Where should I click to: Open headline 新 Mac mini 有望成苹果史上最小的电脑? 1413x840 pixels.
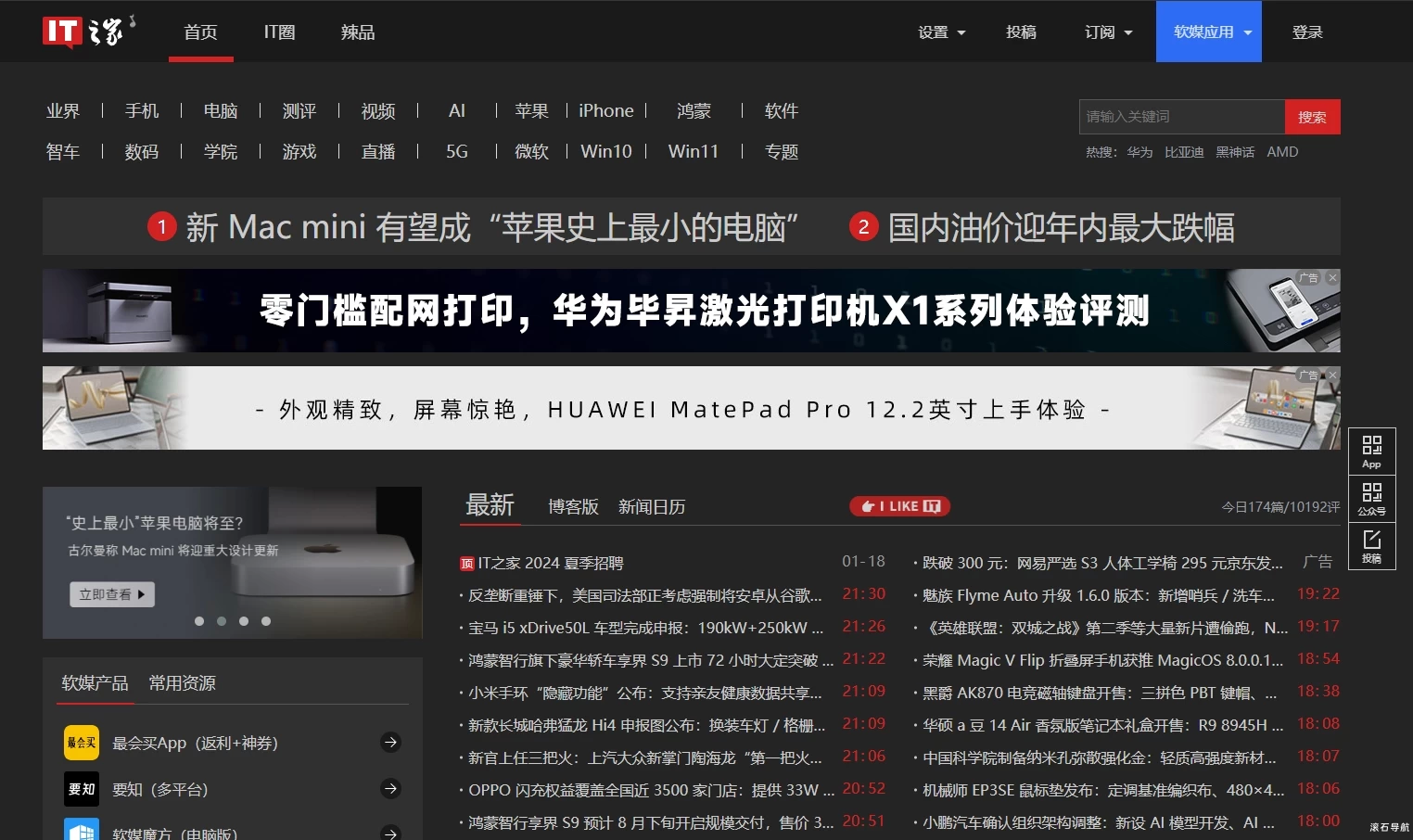point(491,227)
